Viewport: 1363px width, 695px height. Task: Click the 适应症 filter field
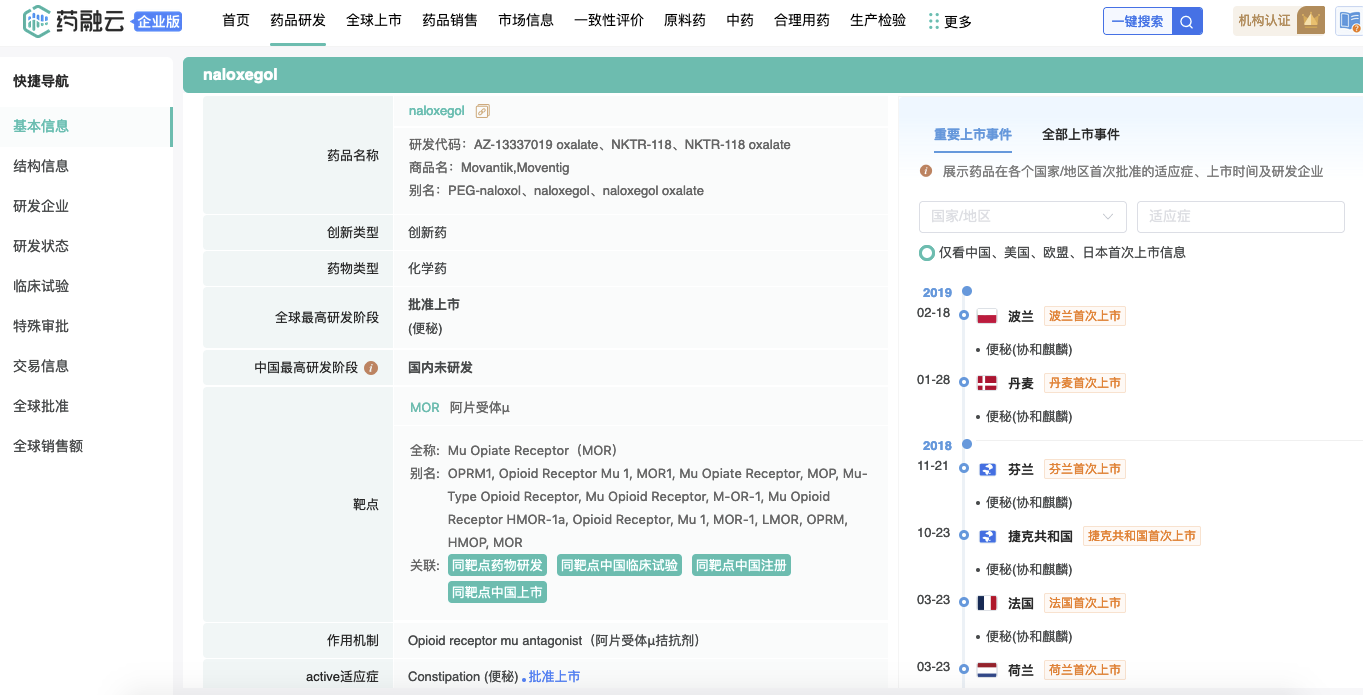pyautogui.click(x=1240, y=217)
